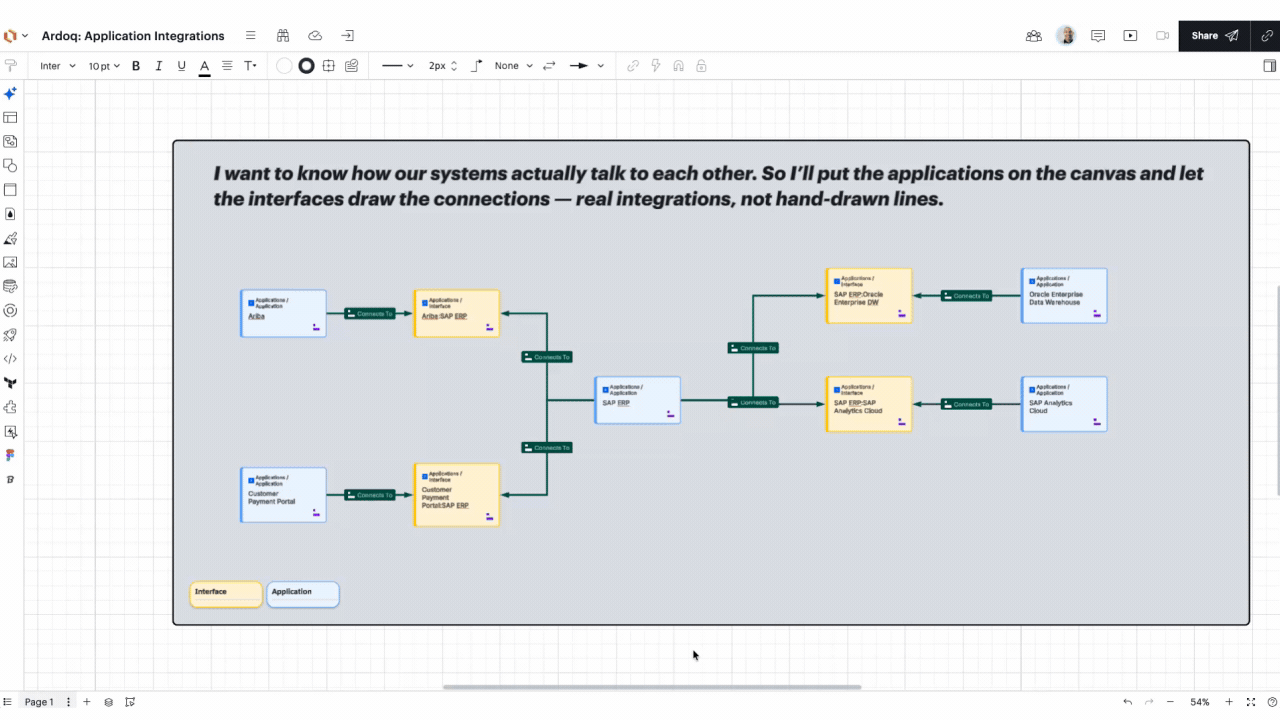
Task: Open the 10 pt font size dropdown
Action: coord(104,66)
